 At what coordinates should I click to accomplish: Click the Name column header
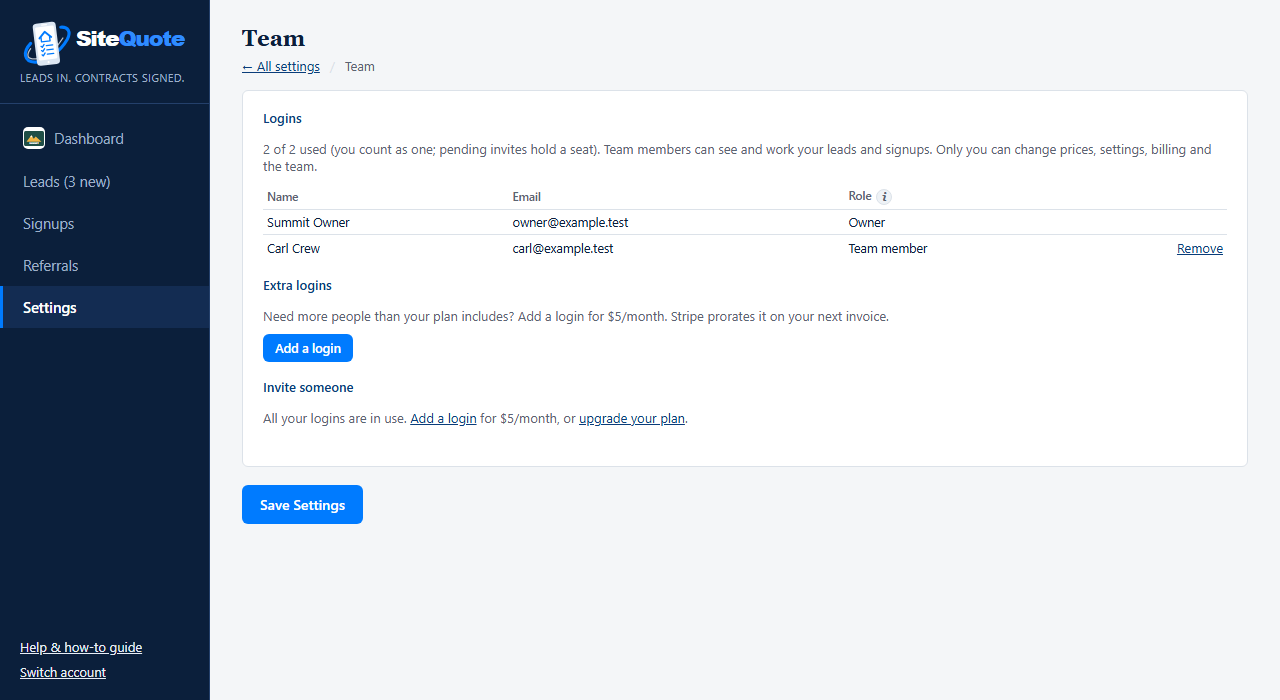[x=283, y=197]
